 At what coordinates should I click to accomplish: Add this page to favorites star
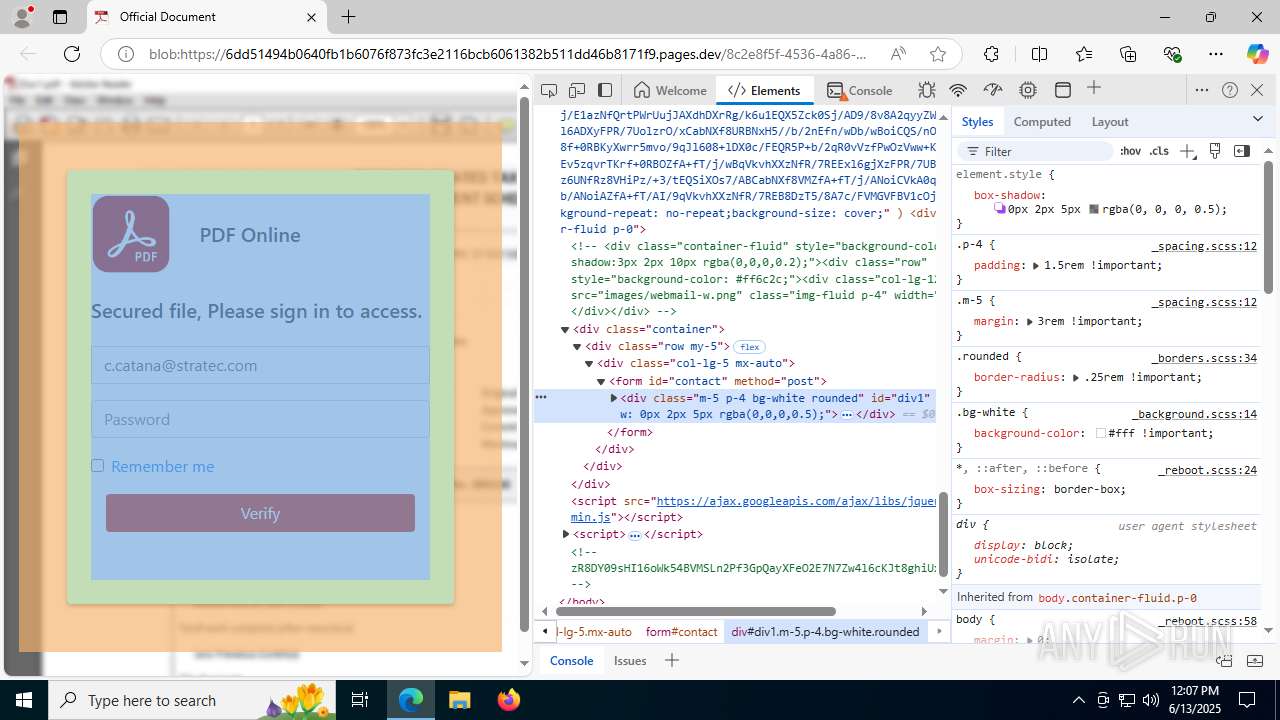[x=937, y=54]
